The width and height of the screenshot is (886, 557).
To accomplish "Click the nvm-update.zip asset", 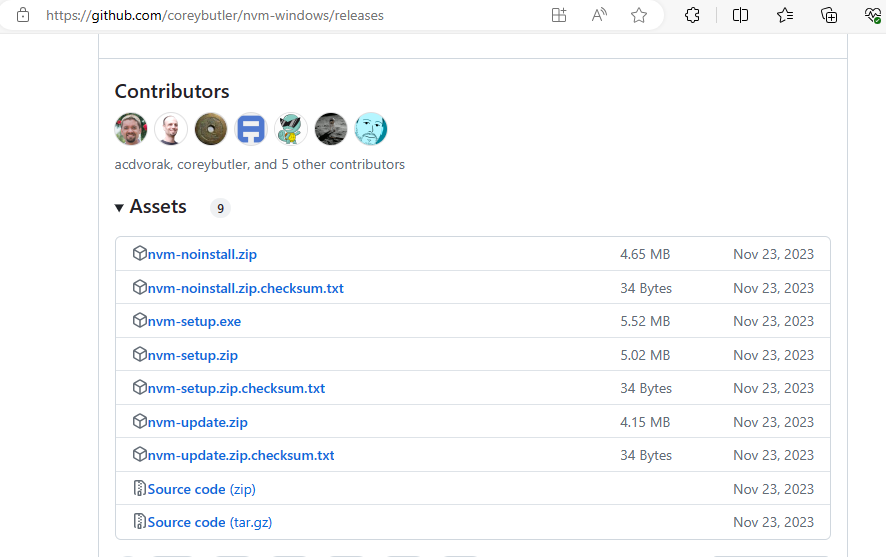I will coord(198,422).
